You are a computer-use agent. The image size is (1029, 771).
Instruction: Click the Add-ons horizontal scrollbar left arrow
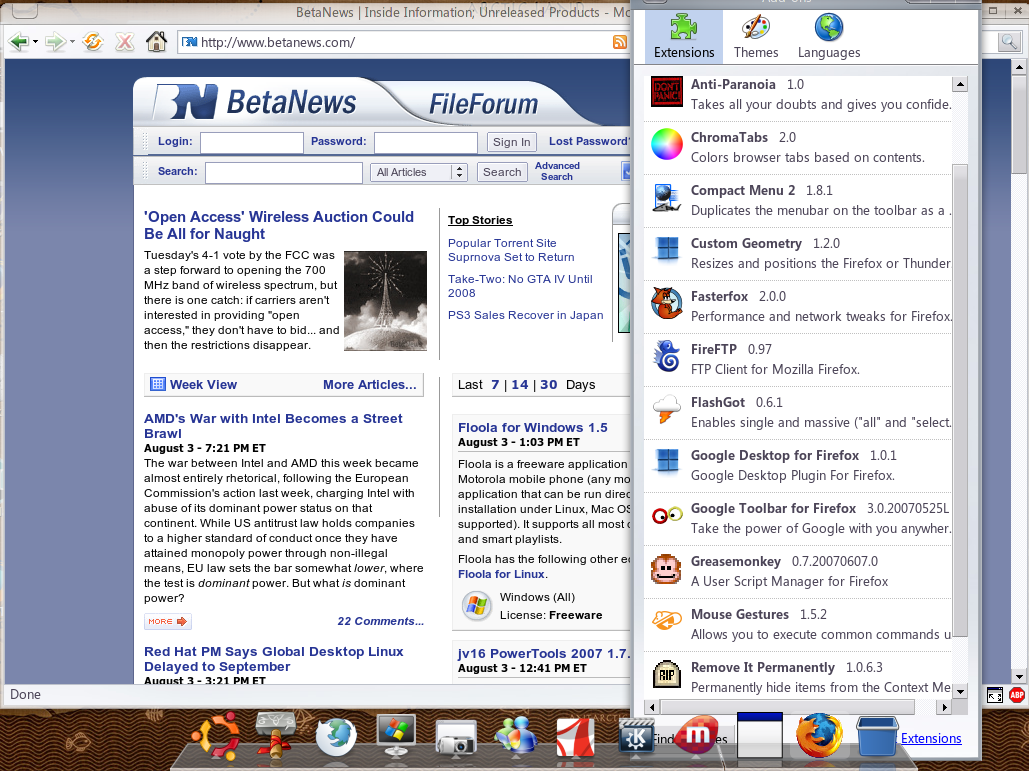click(652, 707)
